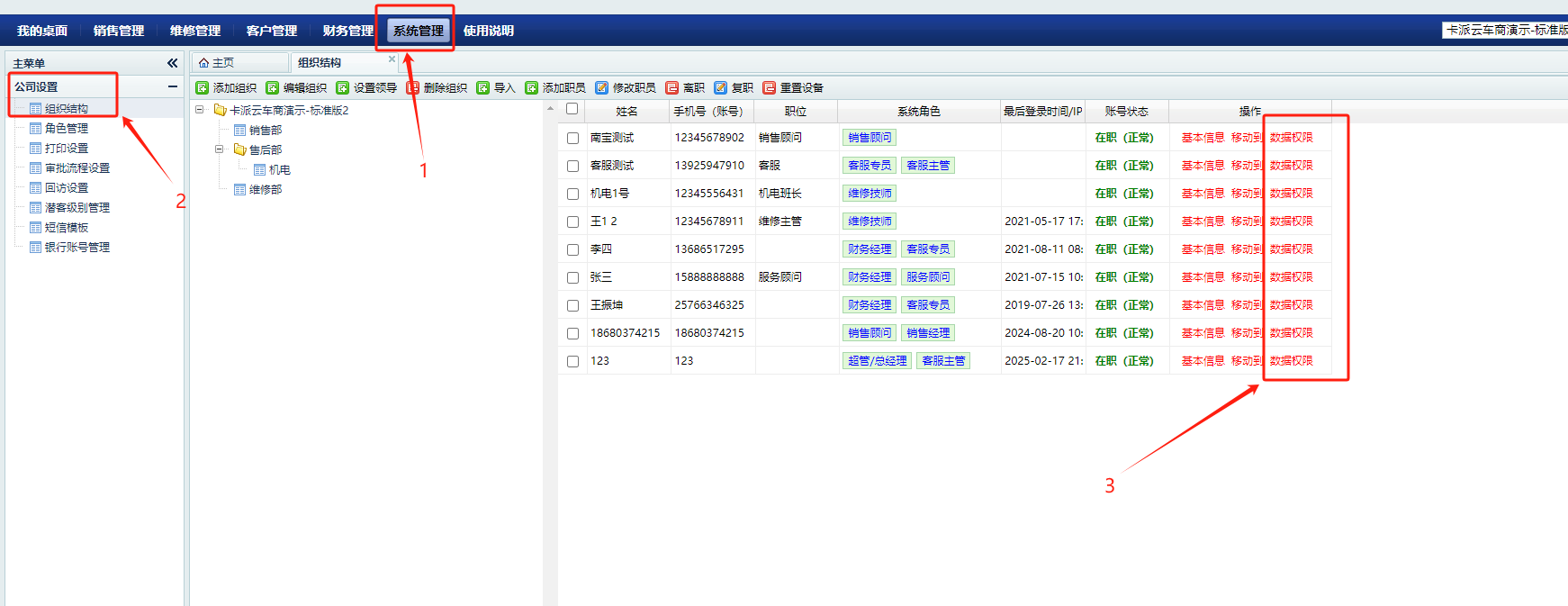Click the 离职 toolbar icon
Screen dimensions: 1568x606
(672, 87)
